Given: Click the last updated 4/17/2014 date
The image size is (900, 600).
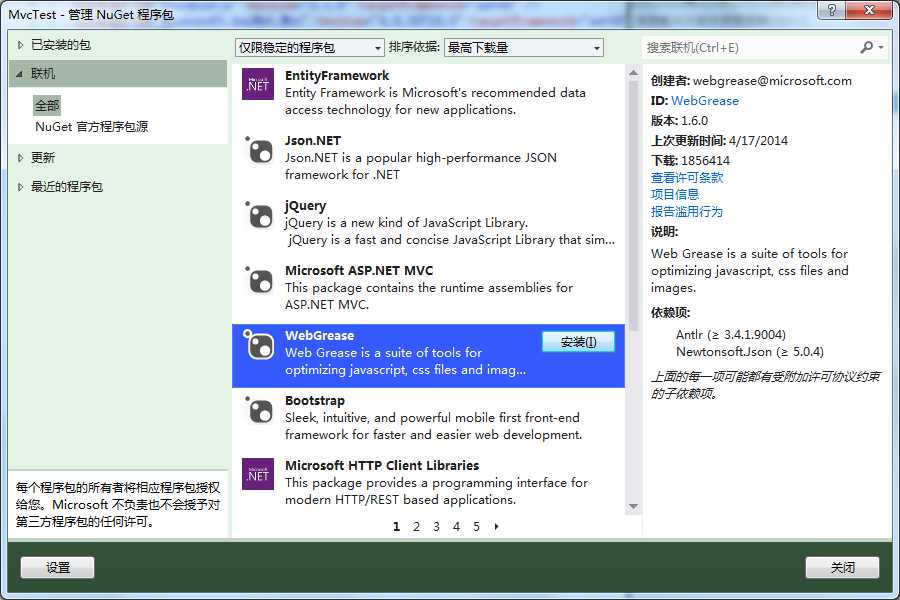Looking at the screenshot, I should click(x=758, y=141).
